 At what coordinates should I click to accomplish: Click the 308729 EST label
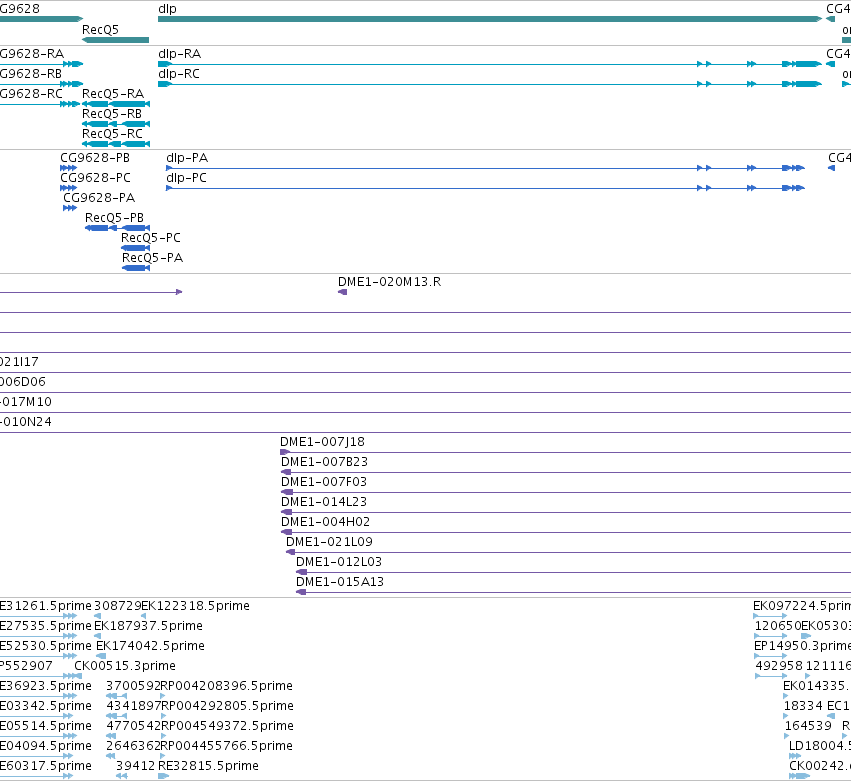[118, 606]
